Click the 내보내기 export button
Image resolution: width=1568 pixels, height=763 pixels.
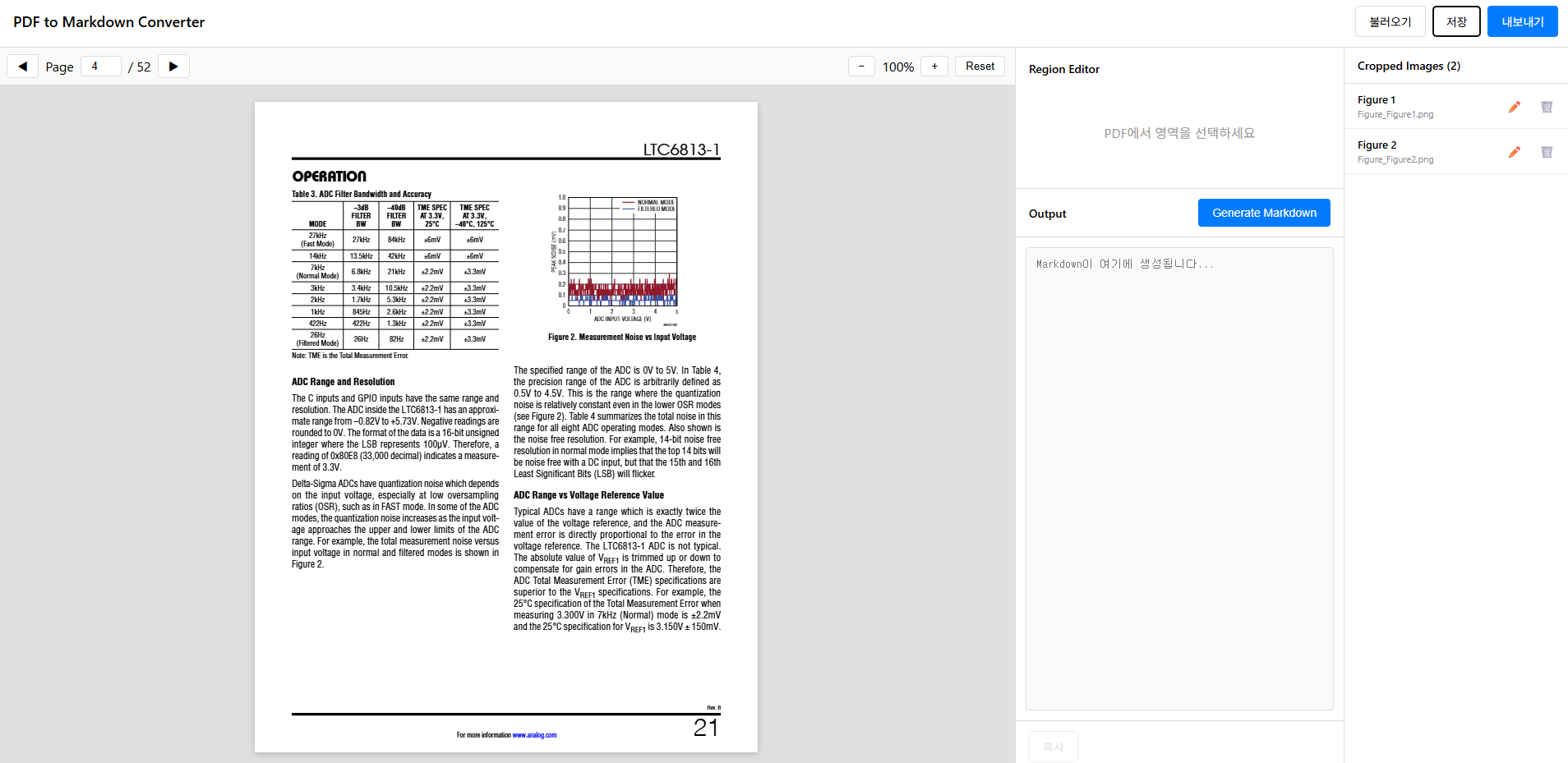tap(1522, 21)
